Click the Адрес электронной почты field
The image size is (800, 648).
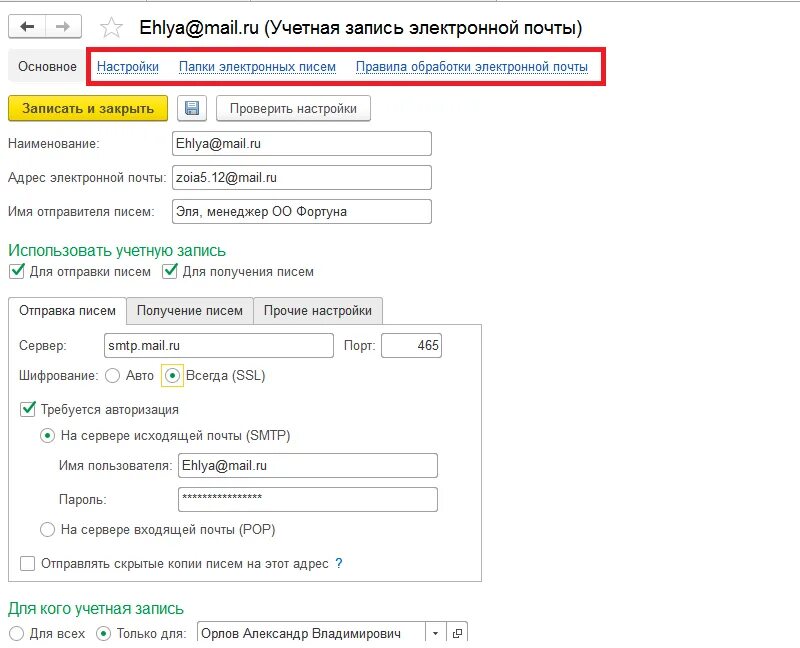[x=302, y=178]
